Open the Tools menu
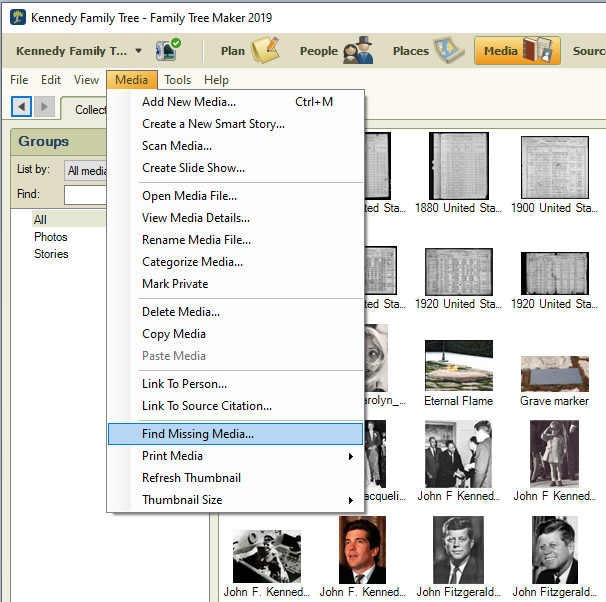The image size is (606, 602). tap(178, 80)
